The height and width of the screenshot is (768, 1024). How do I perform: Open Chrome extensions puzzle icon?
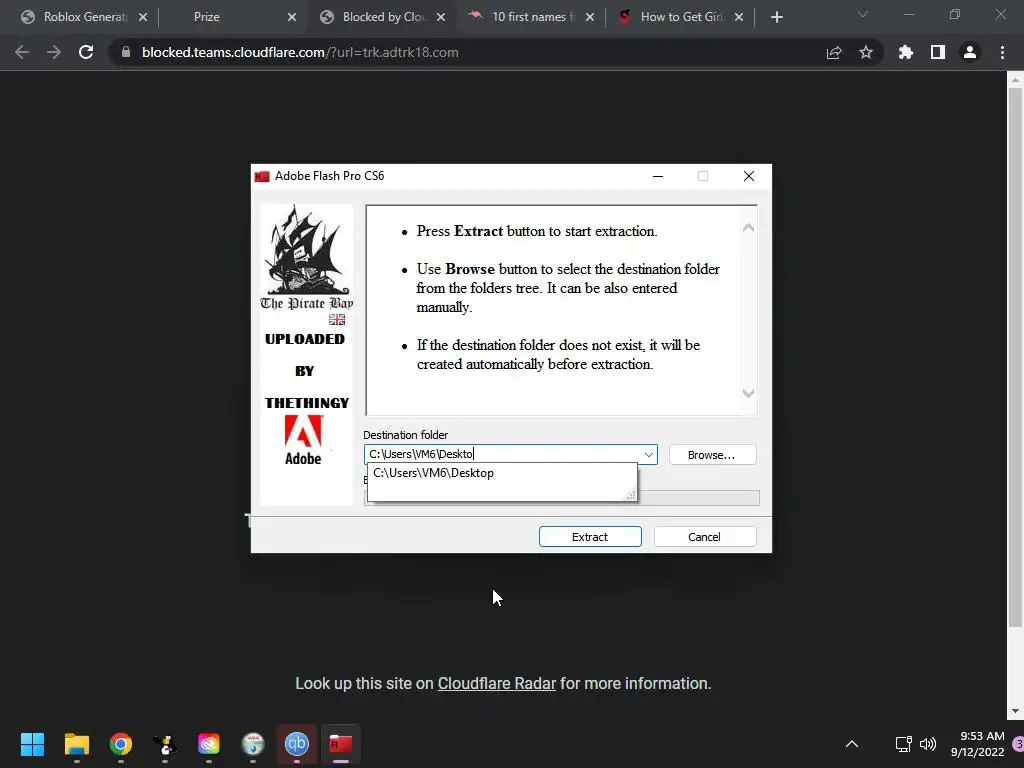coord(906,52)
